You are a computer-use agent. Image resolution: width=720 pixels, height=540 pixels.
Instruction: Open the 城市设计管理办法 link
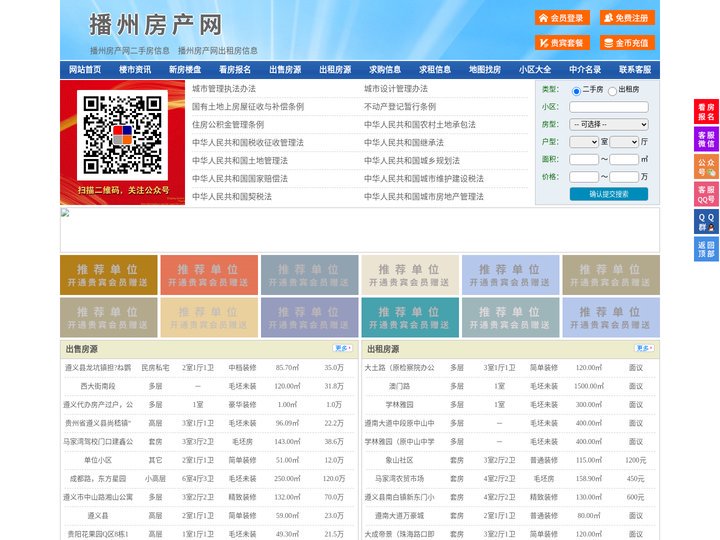click(x=396, y=89)
